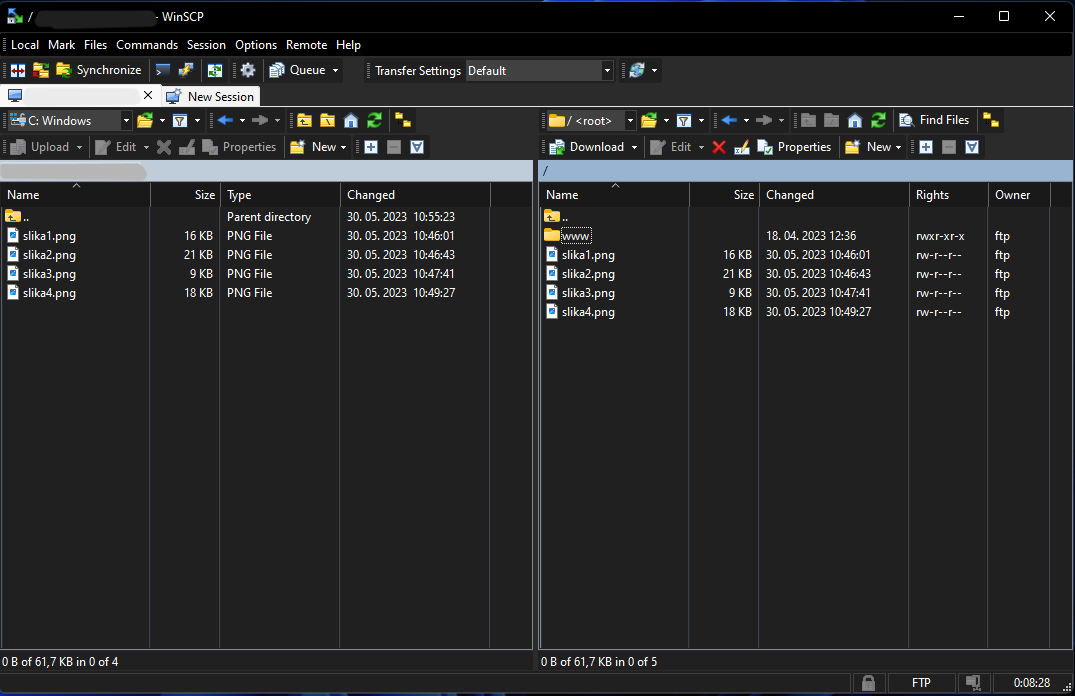Open the Commands menu
This screenshot has width=1075, height=696.
coord(147,45)
